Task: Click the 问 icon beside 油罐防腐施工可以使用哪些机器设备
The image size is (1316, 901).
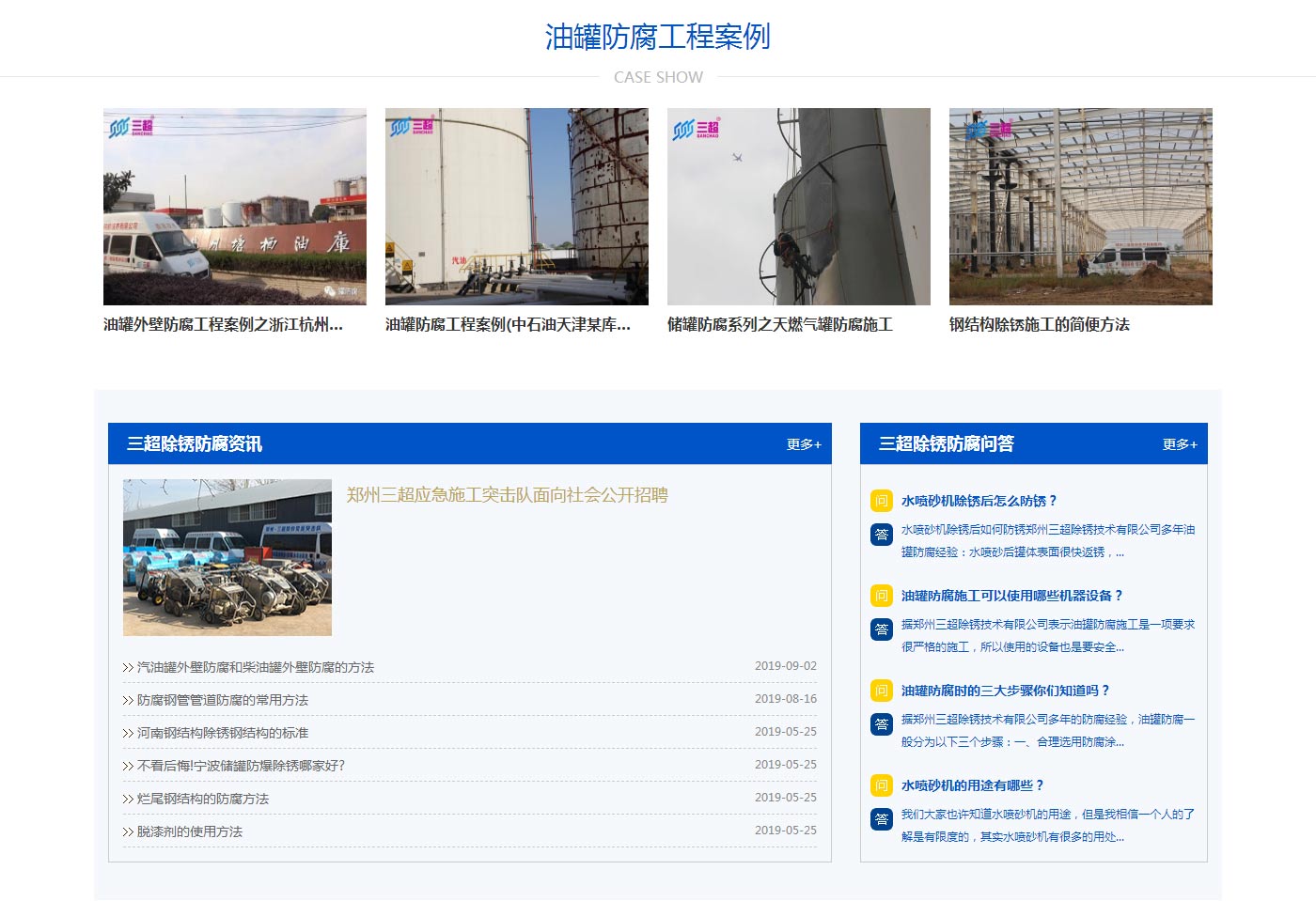Action: pos(881,596)
